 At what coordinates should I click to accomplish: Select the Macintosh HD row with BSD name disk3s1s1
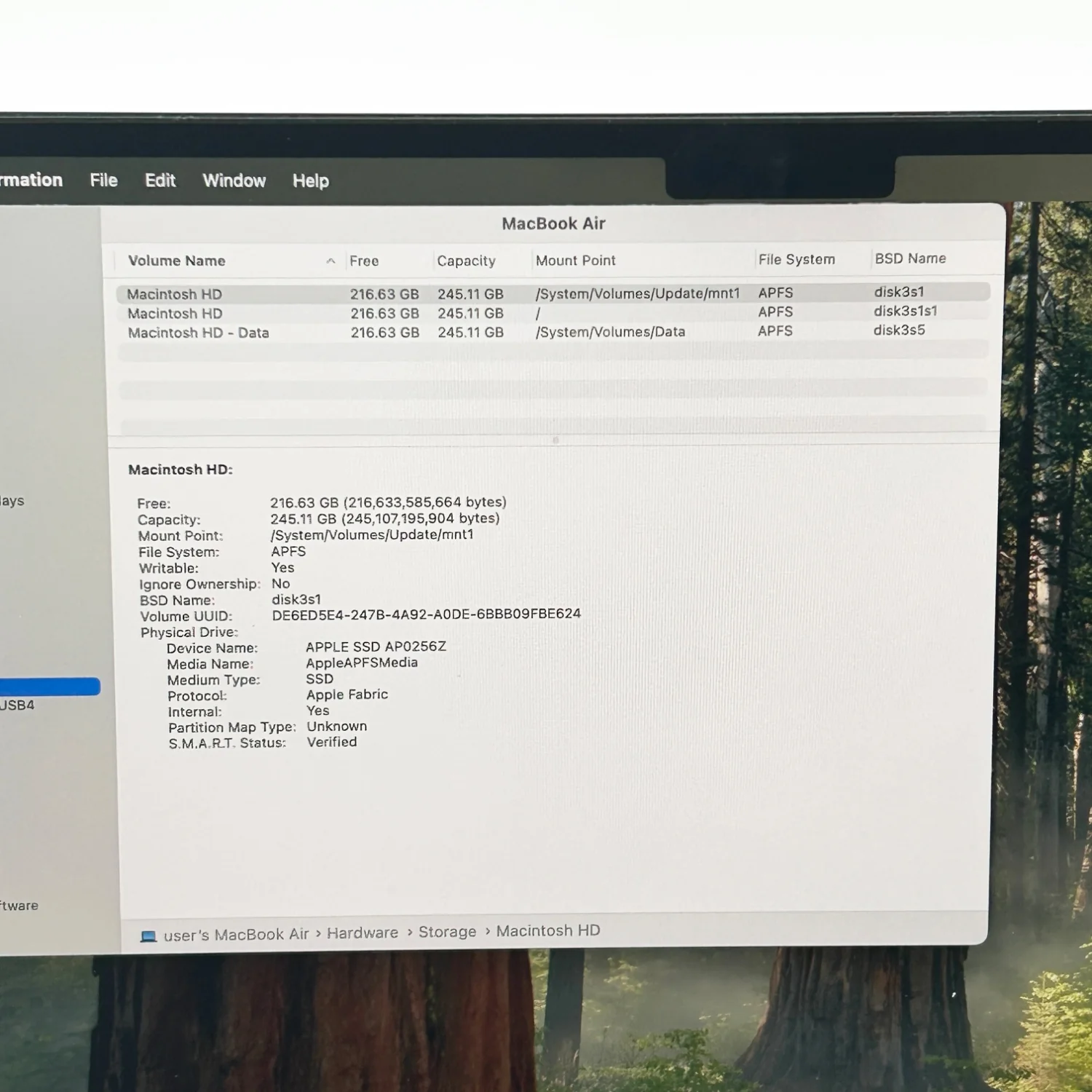coord(553,312)
